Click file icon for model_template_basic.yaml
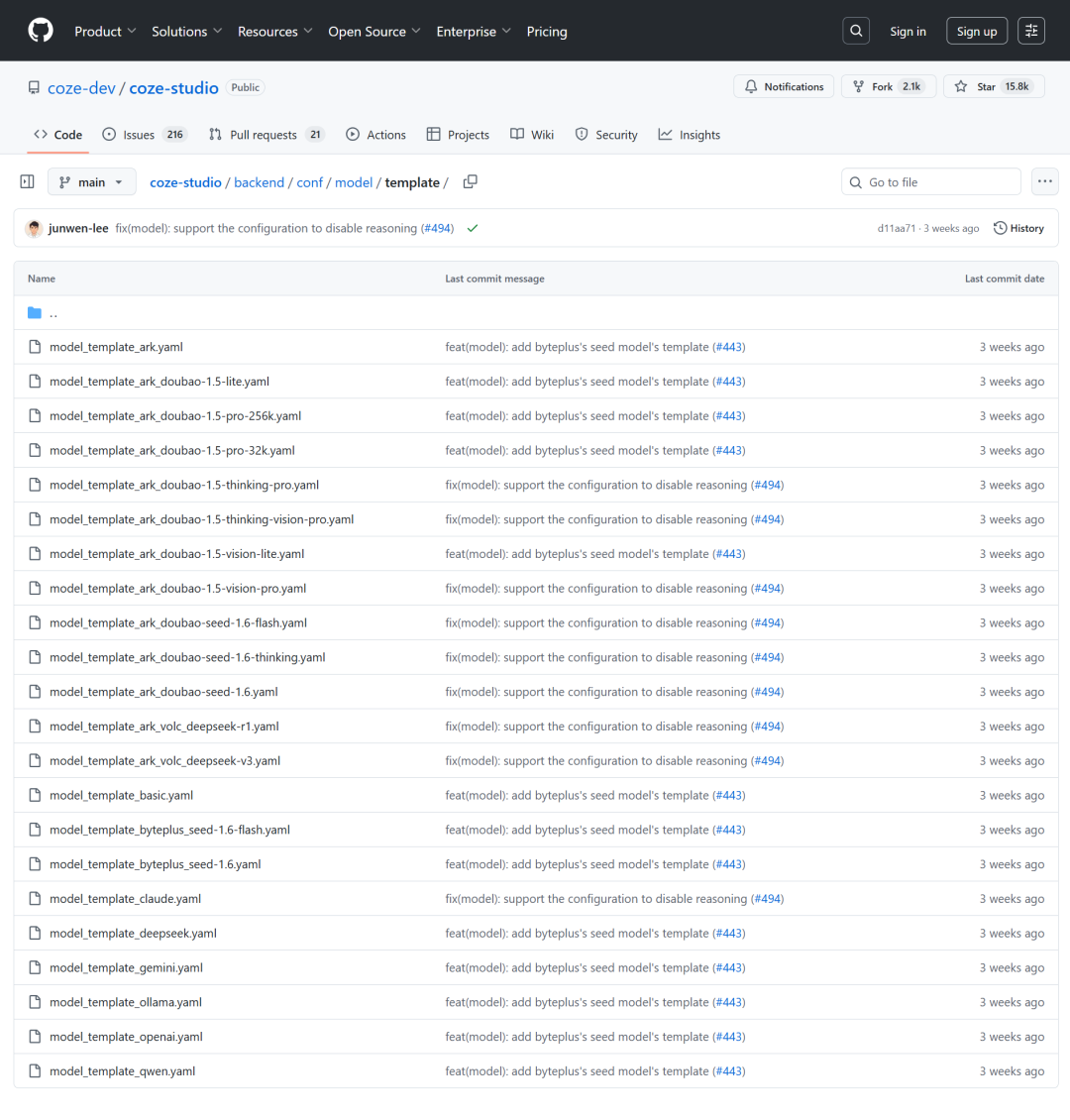1070x1120 pixels. (35, 795)
